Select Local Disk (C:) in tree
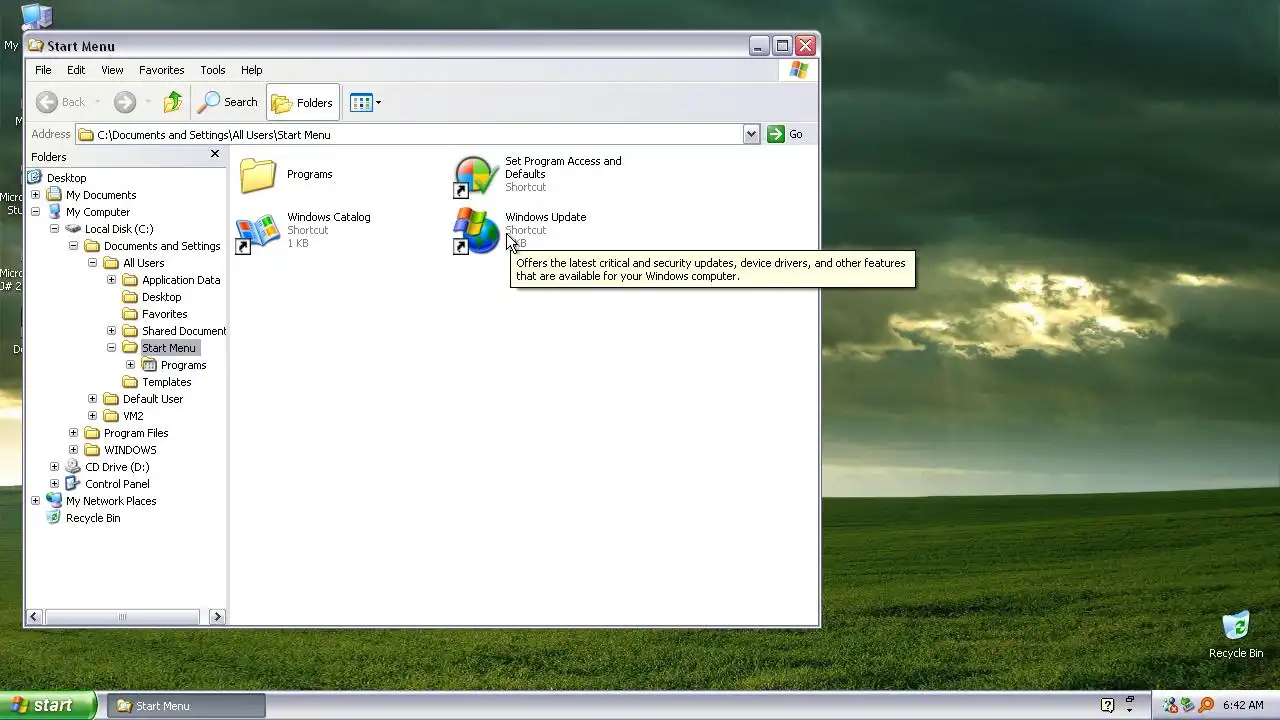Viewport: 1280px width, 720px height. [119, 229]
